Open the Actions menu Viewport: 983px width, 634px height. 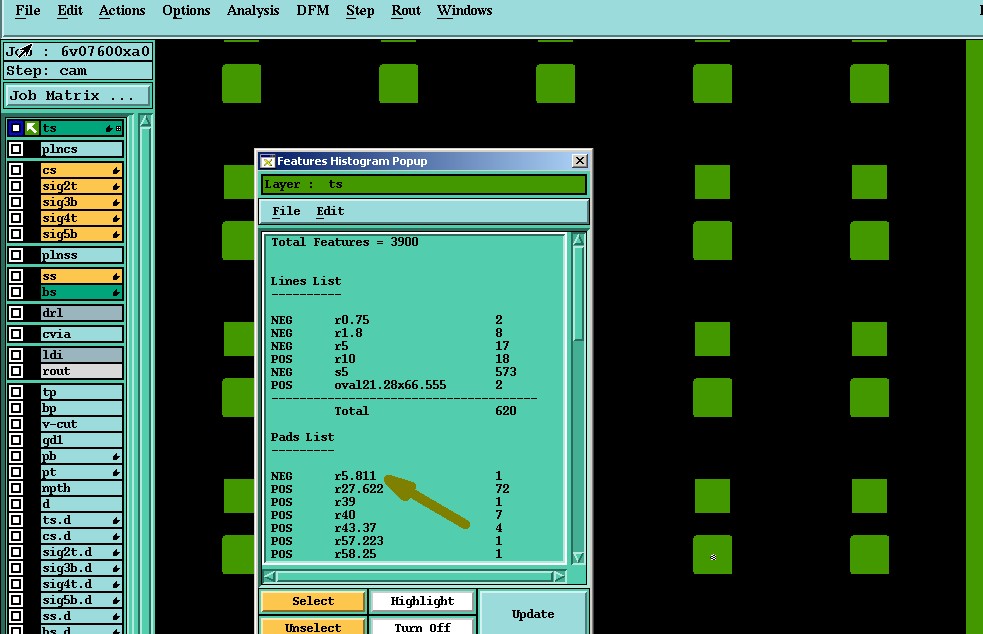[122, 11]
